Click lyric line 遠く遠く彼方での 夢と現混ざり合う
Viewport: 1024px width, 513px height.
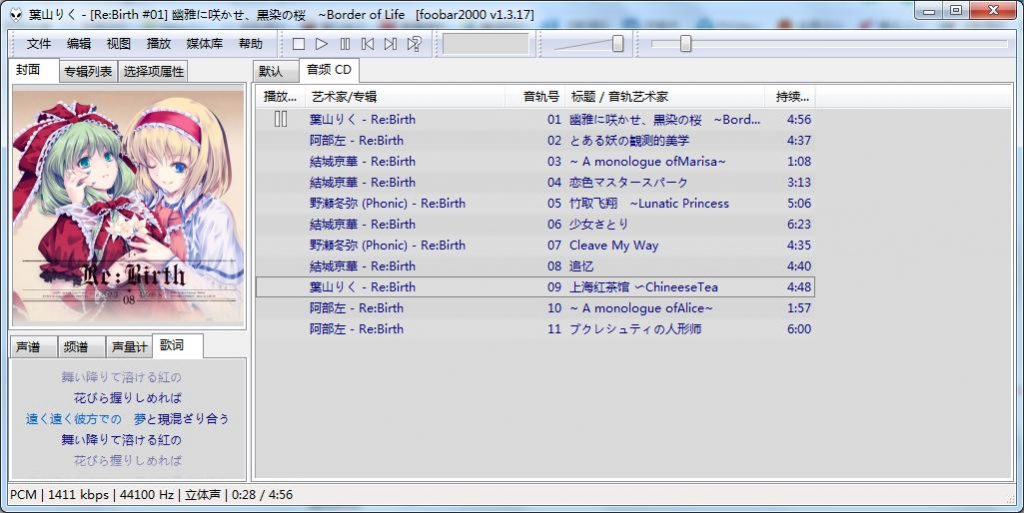tap(127, 418)
